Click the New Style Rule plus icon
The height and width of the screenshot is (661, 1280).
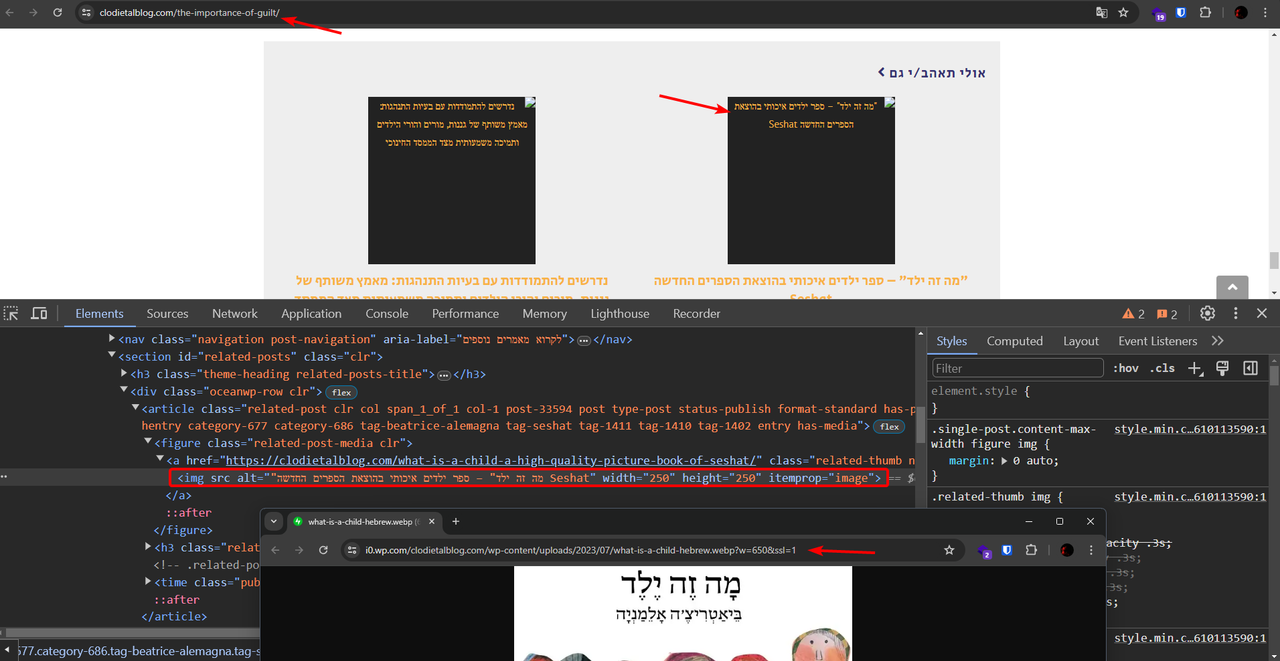pos(1195,368)
